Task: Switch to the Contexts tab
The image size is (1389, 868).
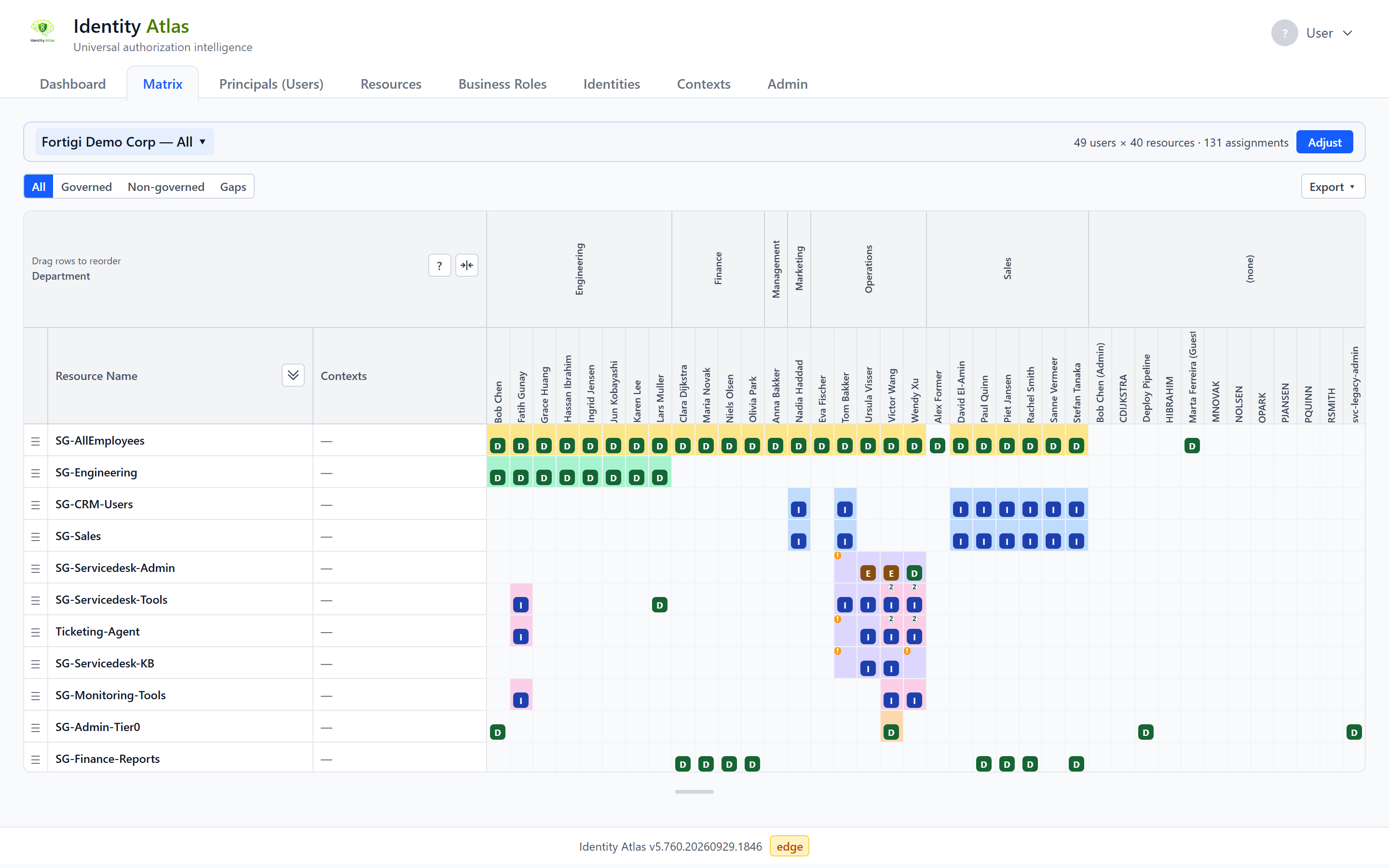Action: pyautogui.click(x=704, y=84)
